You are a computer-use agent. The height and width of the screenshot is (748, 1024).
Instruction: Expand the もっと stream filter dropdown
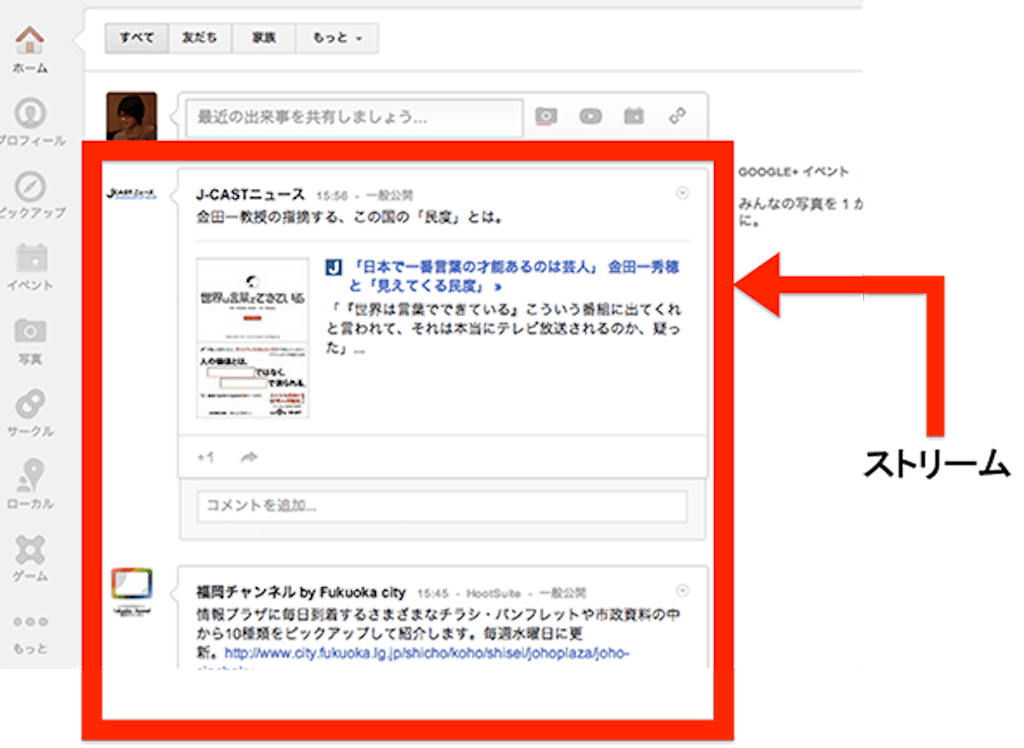point(337,38)
